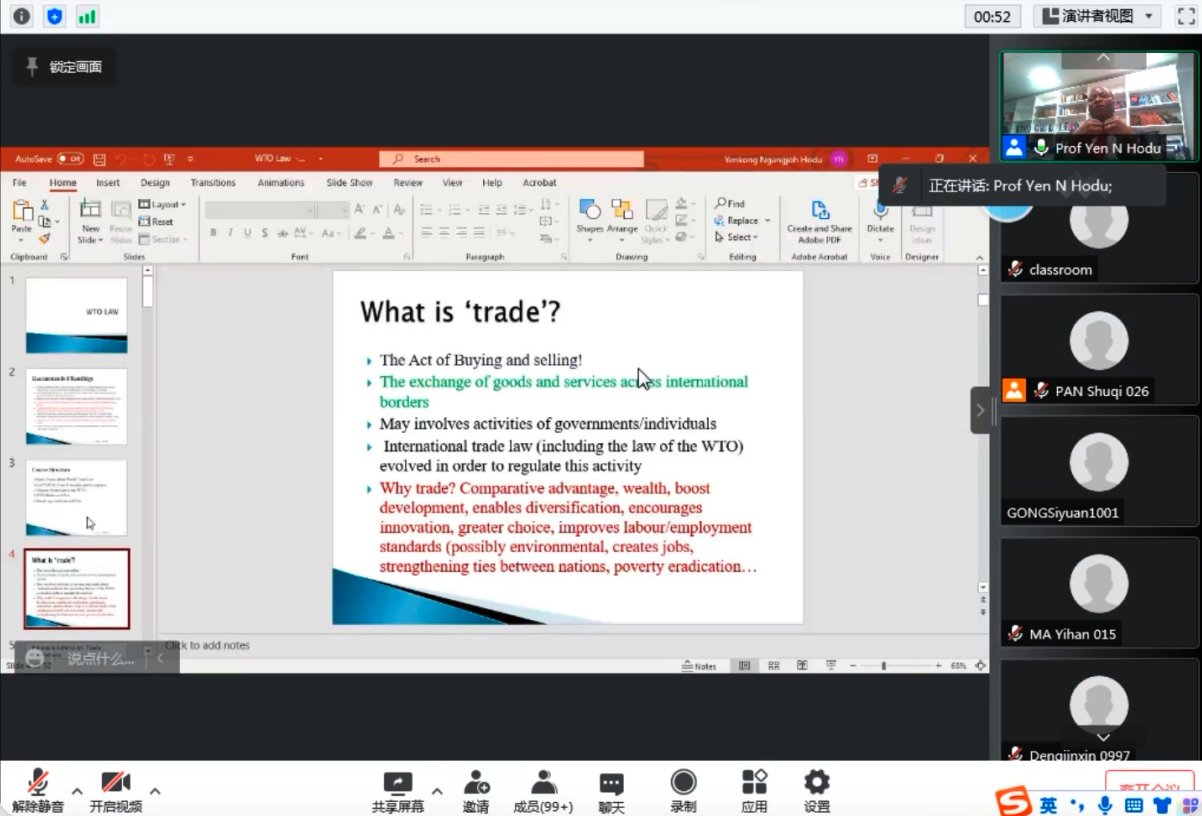
Task: Switch to the Animations ribbon tab
Action: (281, 183)
